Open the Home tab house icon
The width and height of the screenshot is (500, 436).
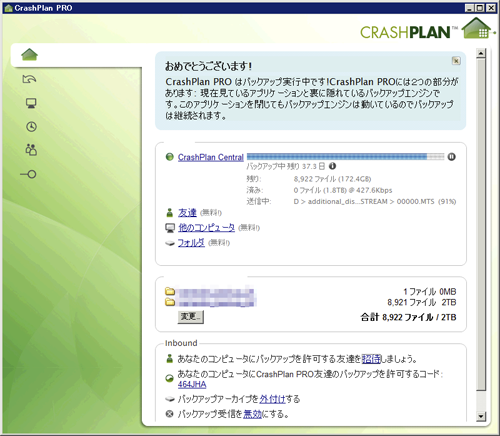click(29, 55)
